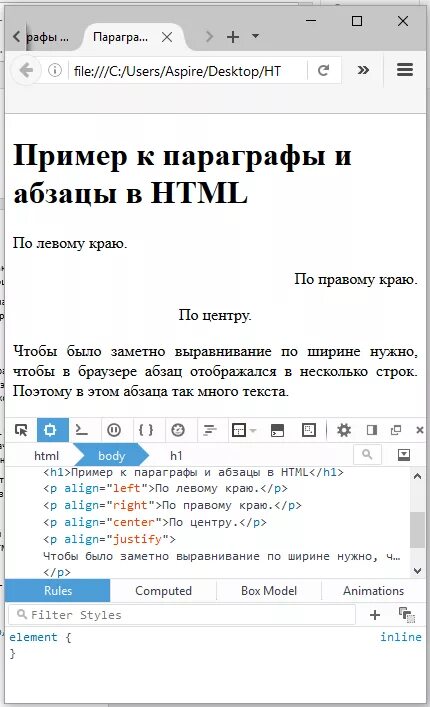Click the element selector text in rules

[33, 637]
